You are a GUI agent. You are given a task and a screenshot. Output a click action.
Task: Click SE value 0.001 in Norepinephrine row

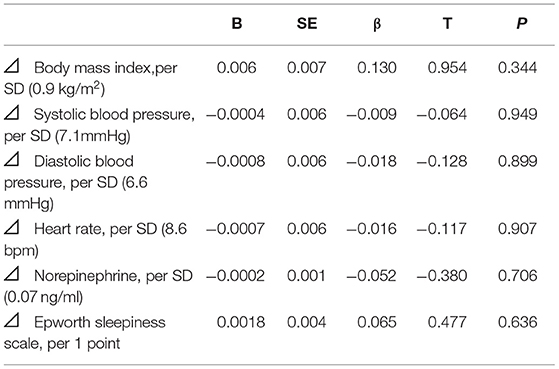pos(306,276)
